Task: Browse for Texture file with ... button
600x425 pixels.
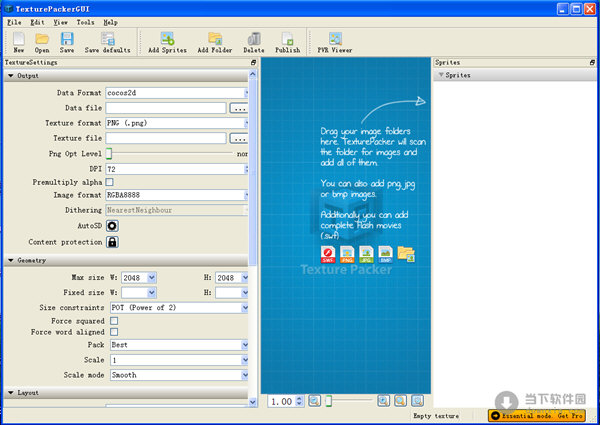Action: [239, 138]
